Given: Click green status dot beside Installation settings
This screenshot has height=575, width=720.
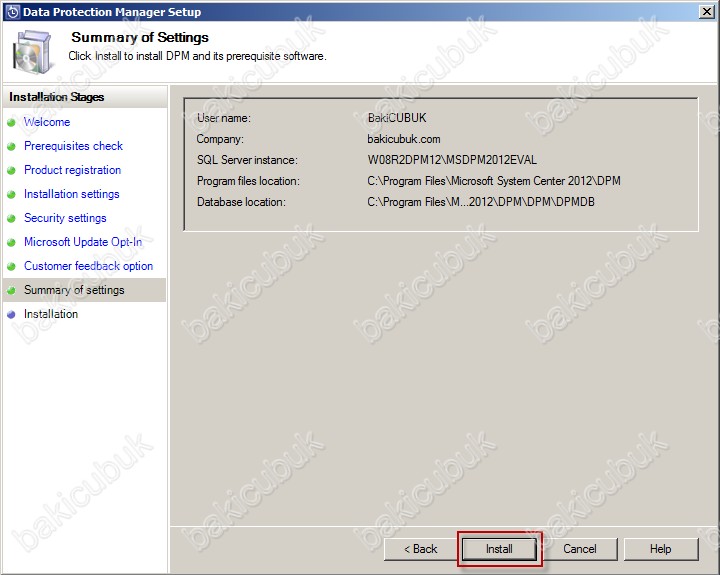Looking at the screenshot, I should click(x=11, y=194).
